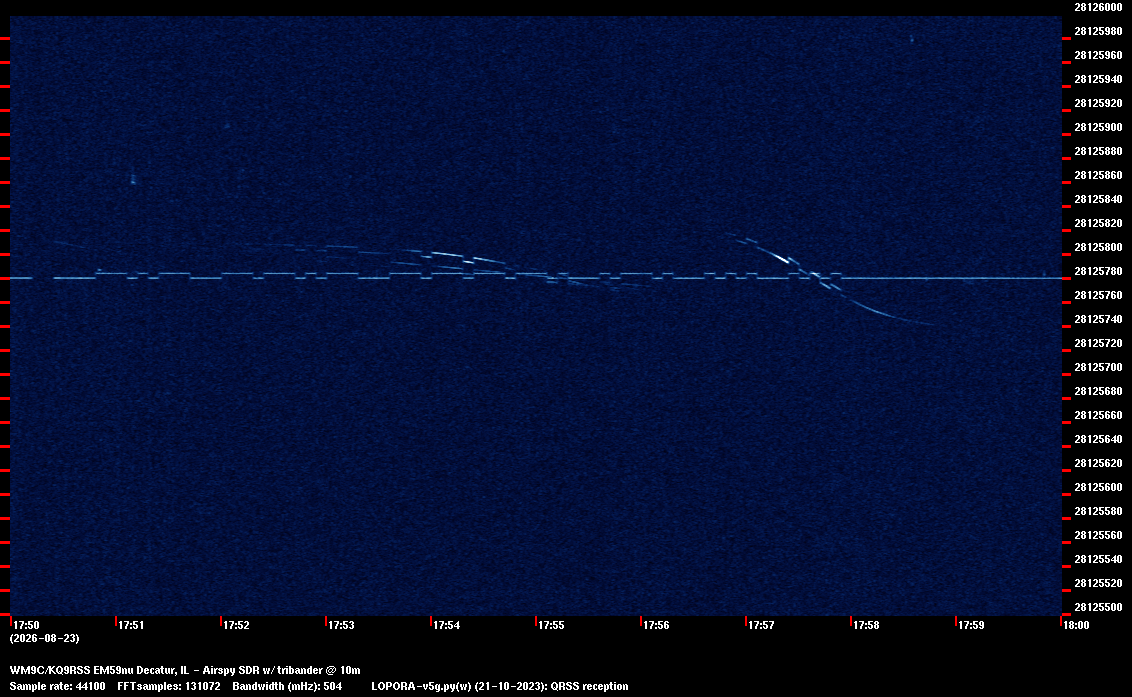This screenshot has height=697, width=1132.
Task: Select the 28125660 frequency label
Action: (1098, 415)
